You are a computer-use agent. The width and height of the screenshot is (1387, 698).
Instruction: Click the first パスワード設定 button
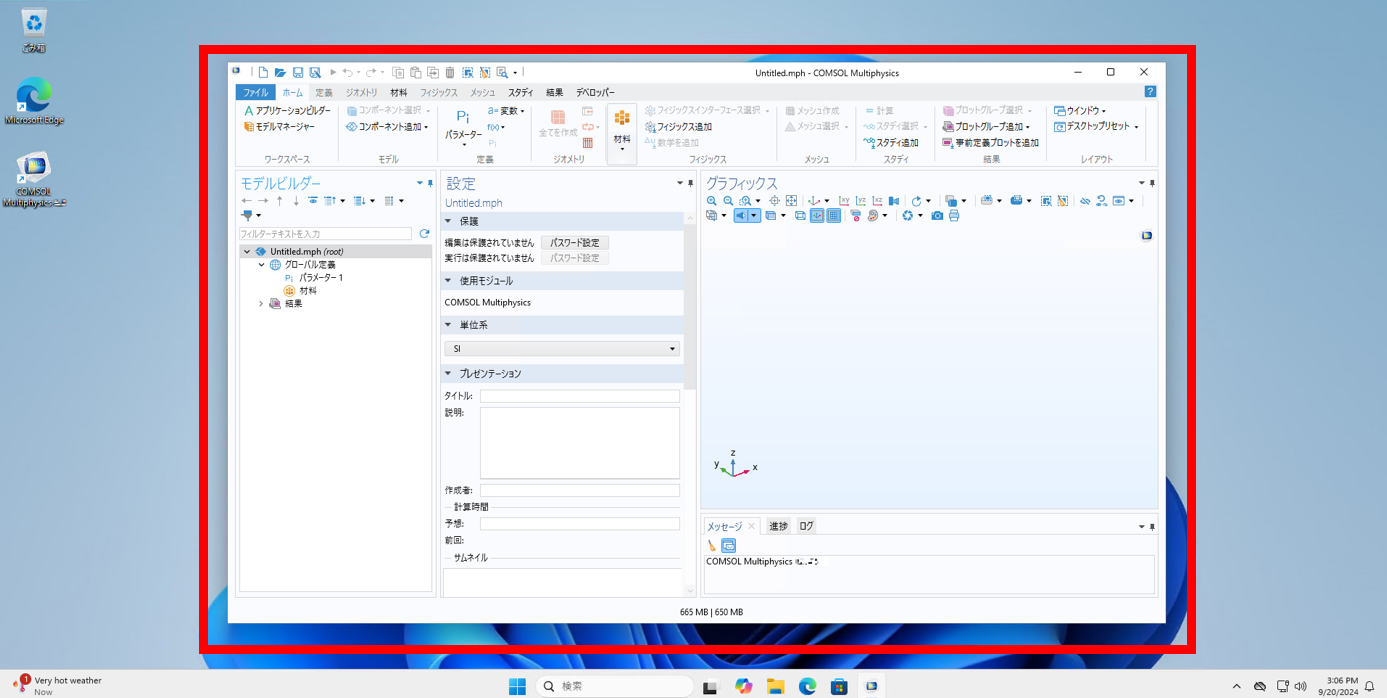coord(575,243)
